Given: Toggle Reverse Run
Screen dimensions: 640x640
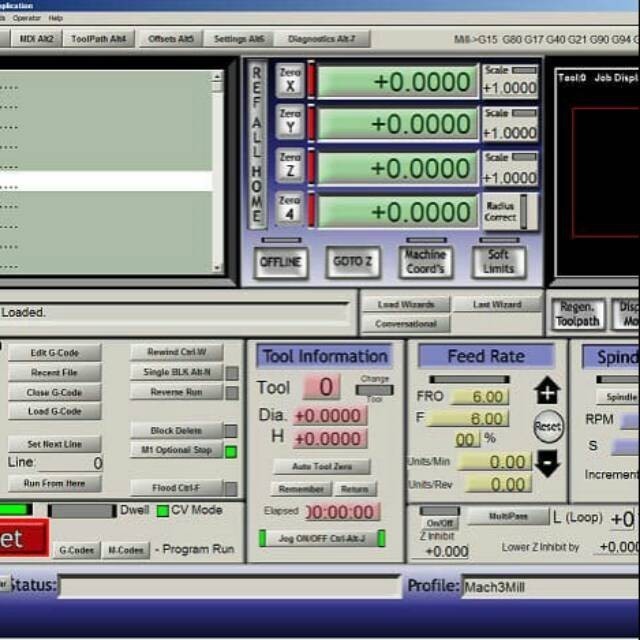Looking at the screenshot, I should [x=177, y=392].
